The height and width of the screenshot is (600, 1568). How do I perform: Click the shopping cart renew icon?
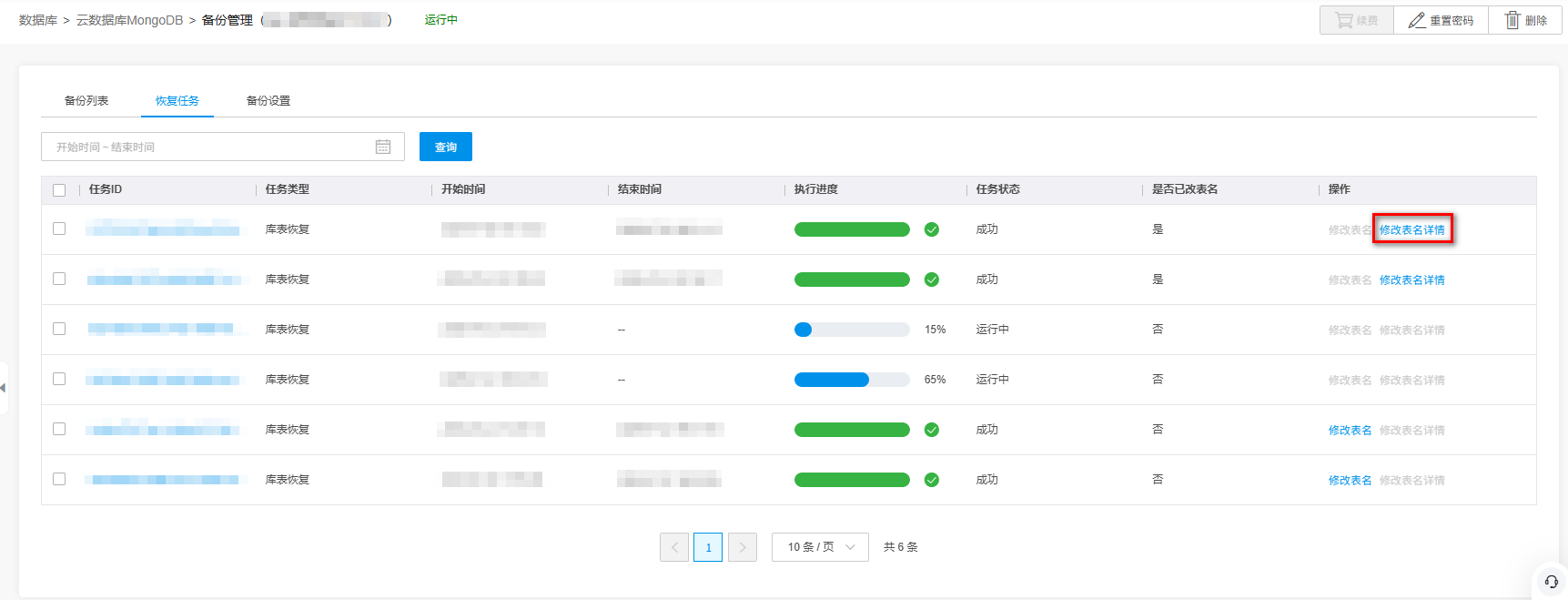click(1343, 20)
